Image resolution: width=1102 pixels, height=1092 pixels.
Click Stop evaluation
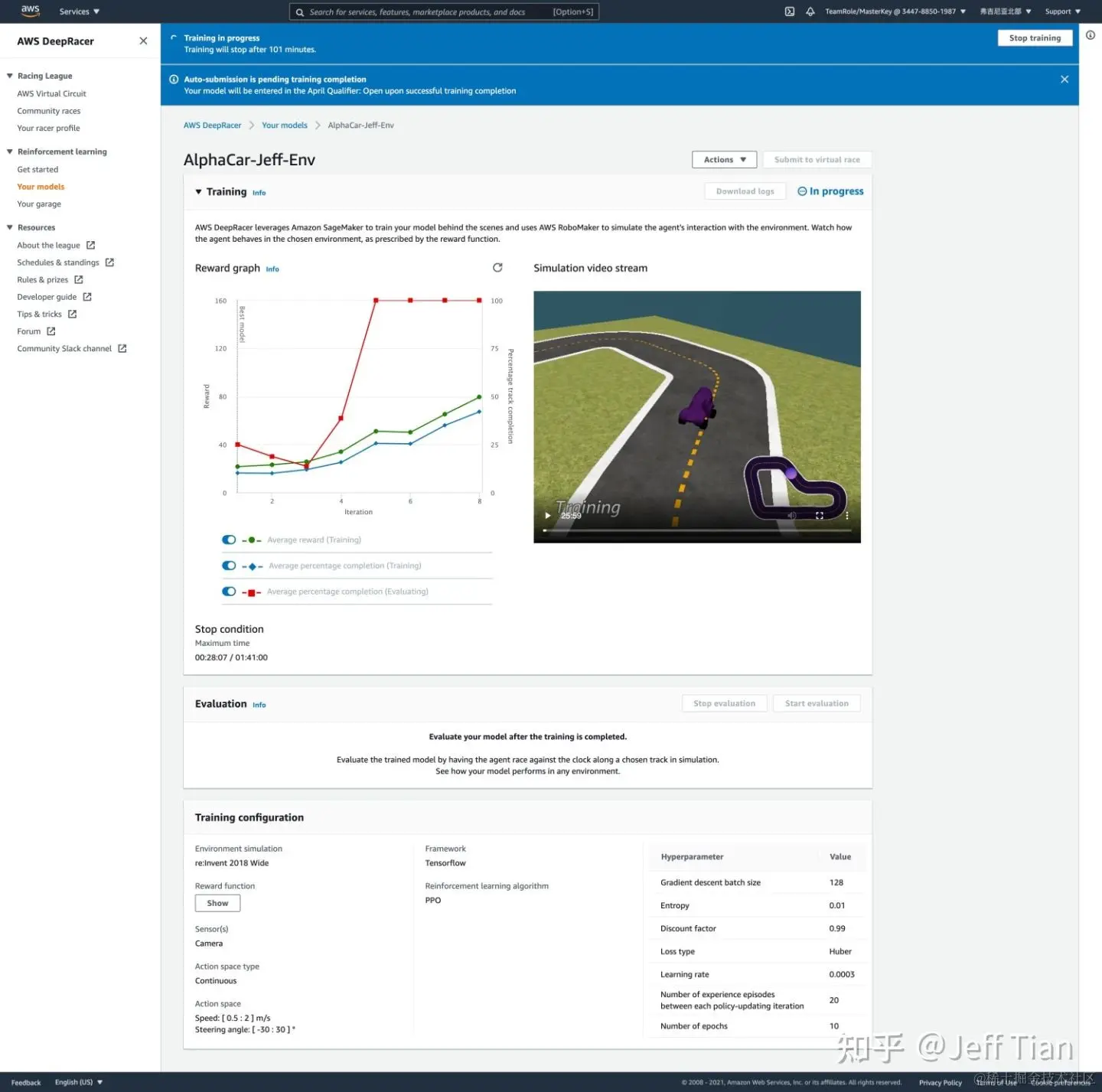tap(724, 704)
